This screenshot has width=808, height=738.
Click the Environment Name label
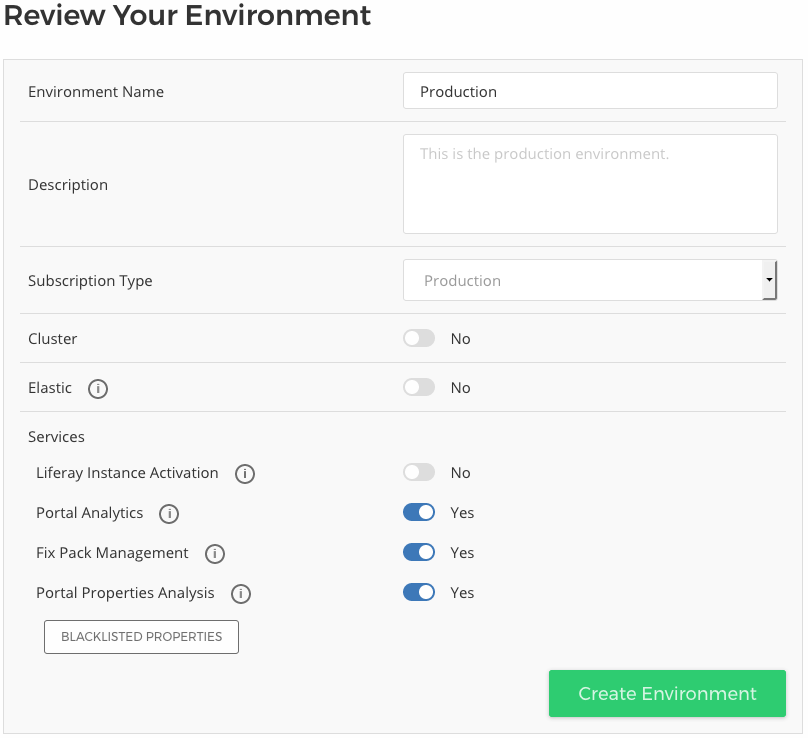coord(96,92)
